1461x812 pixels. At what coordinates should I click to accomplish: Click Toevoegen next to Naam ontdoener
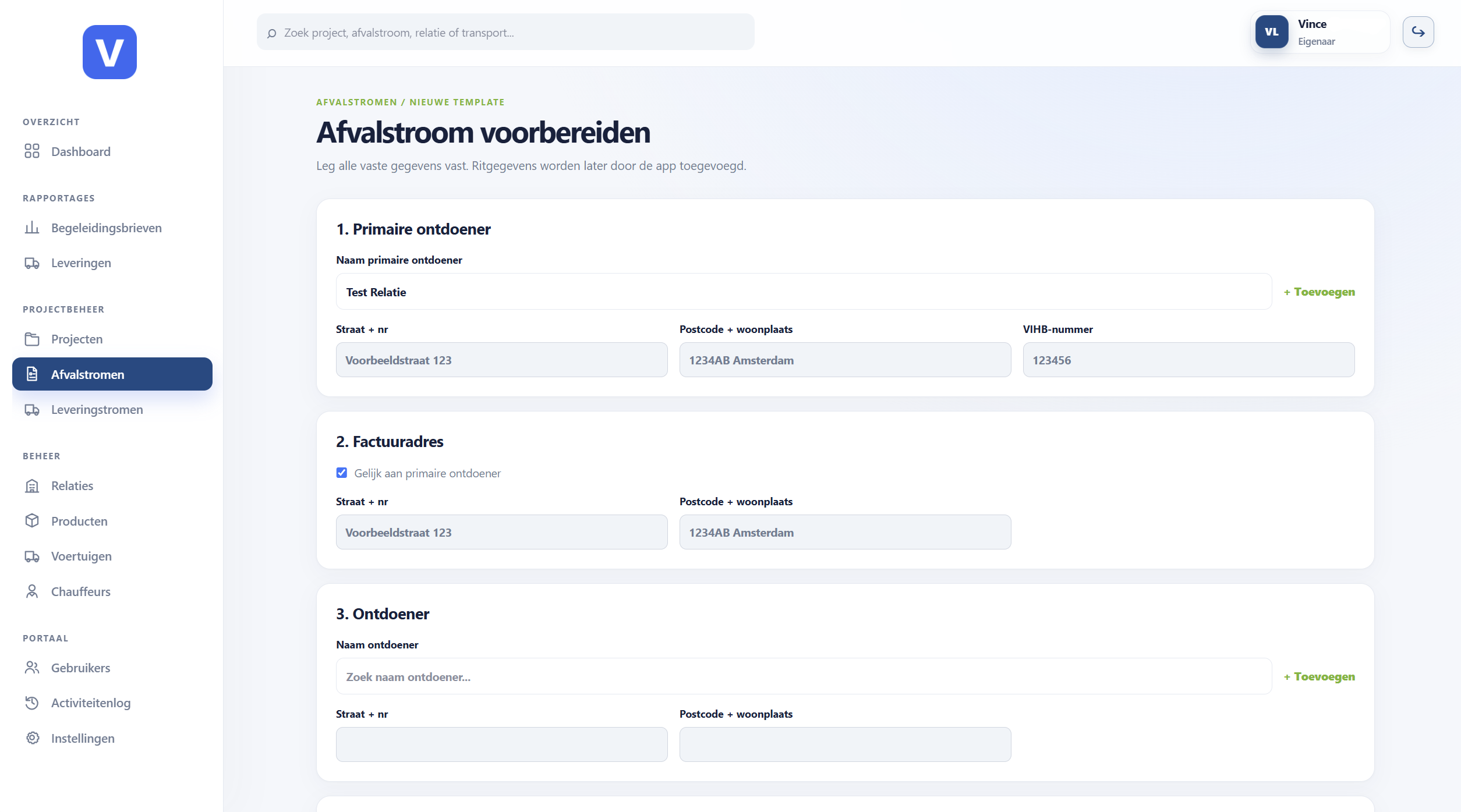(1320, 676)
